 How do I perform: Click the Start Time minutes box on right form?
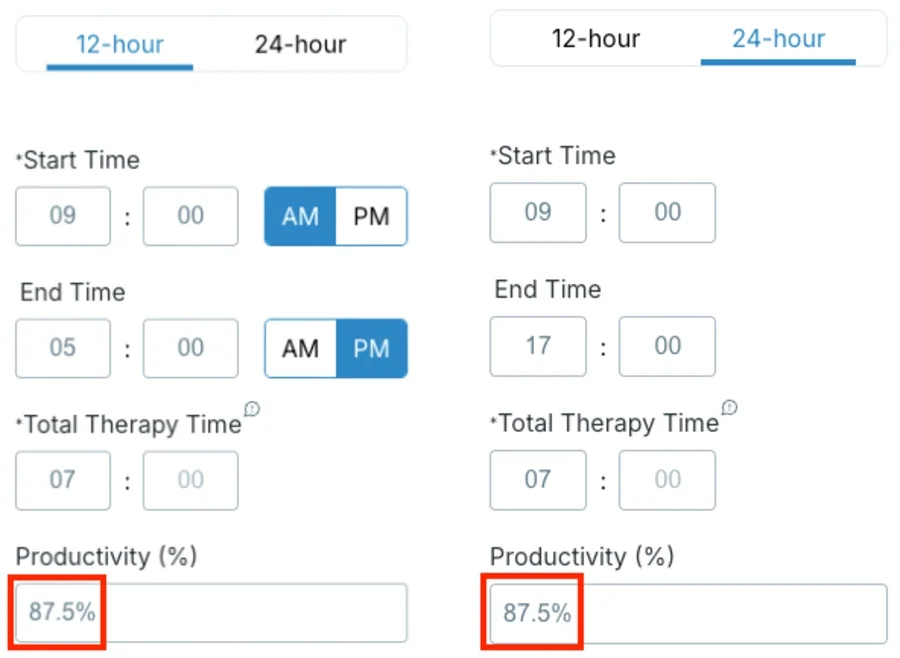667,213
